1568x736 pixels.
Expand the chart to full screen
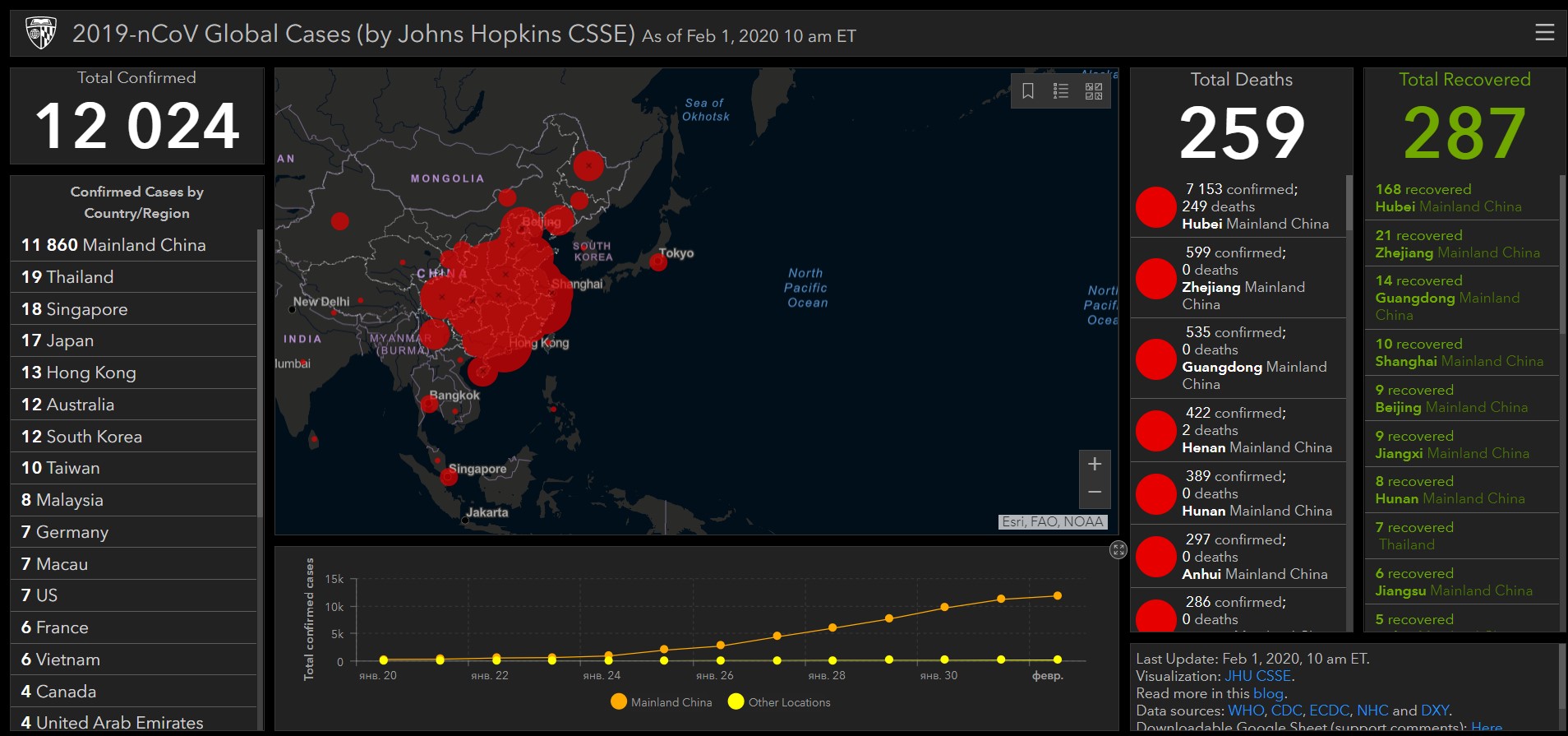tap(1118, 550)
